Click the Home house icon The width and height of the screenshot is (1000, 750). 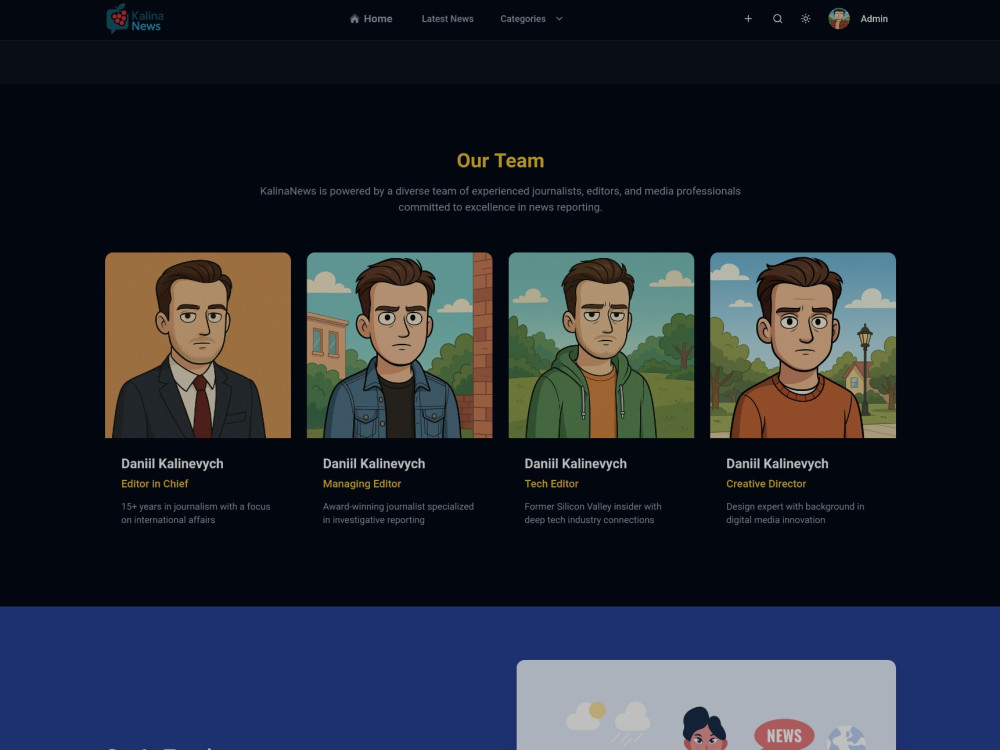pos(355,19)
